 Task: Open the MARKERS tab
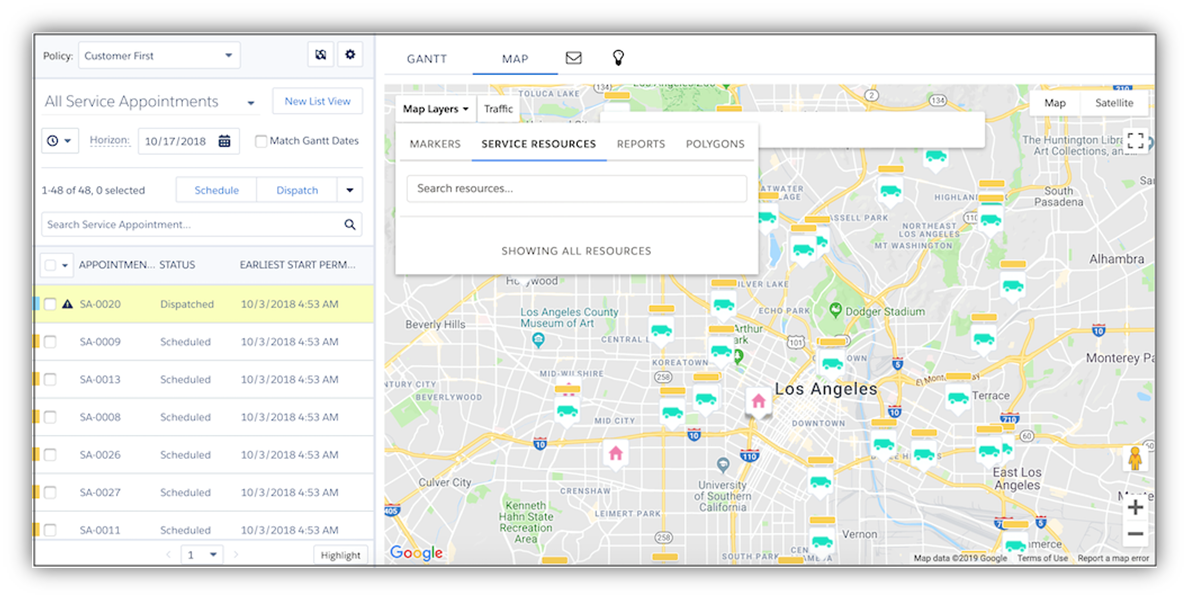point(435,143)
